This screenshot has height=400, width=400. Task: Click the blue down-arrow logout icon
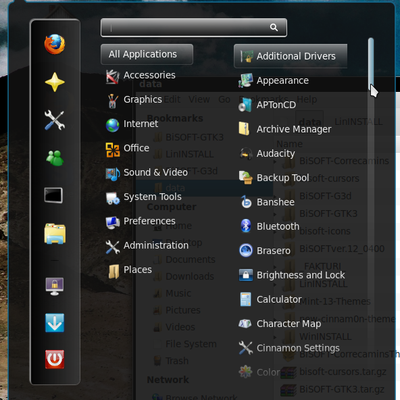pyautogui.click(x=55, y=323)
